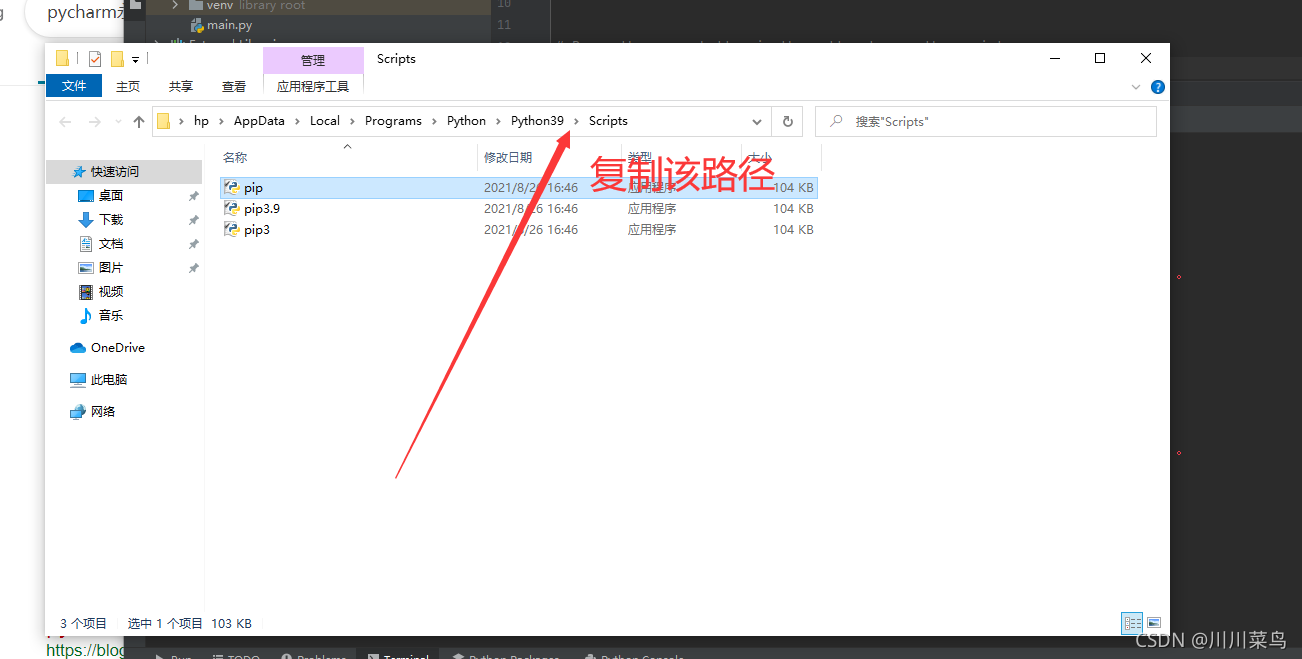Expand the chevron between hp and AppData

[x=221, y=121]
